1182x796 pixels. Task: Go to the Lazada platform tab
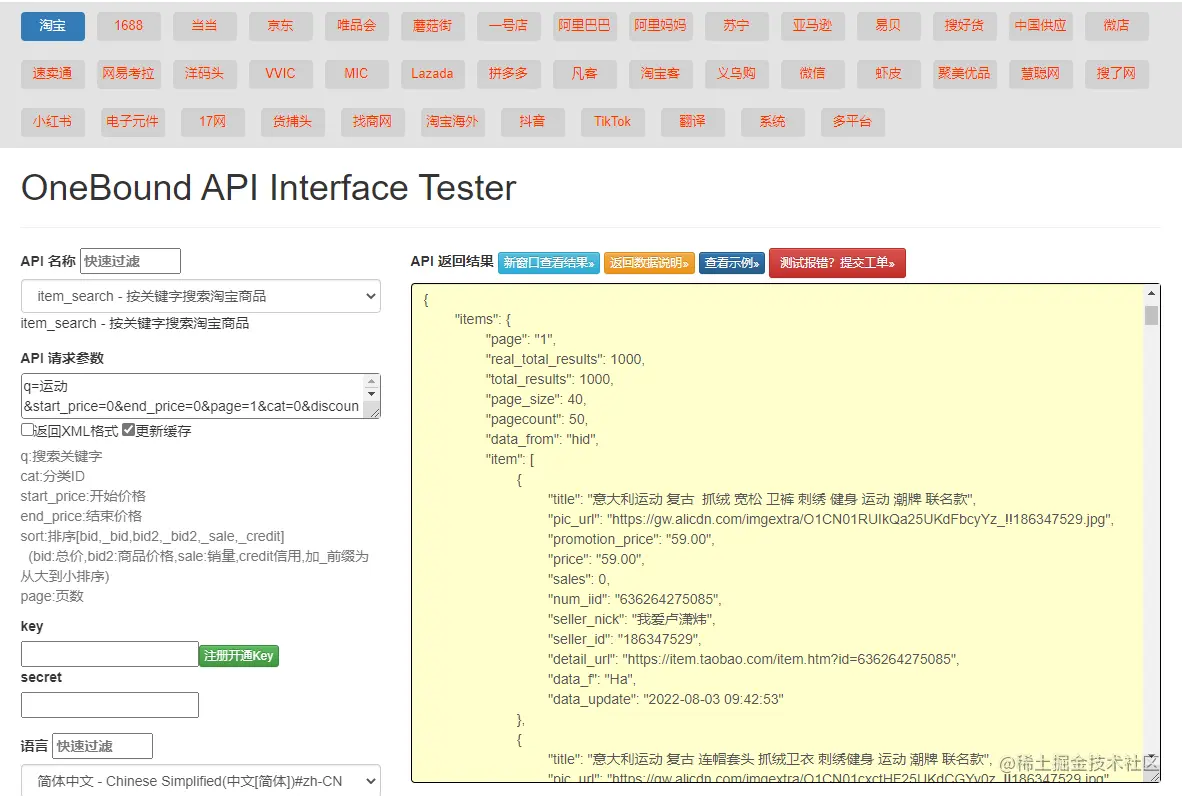point(432,74)
